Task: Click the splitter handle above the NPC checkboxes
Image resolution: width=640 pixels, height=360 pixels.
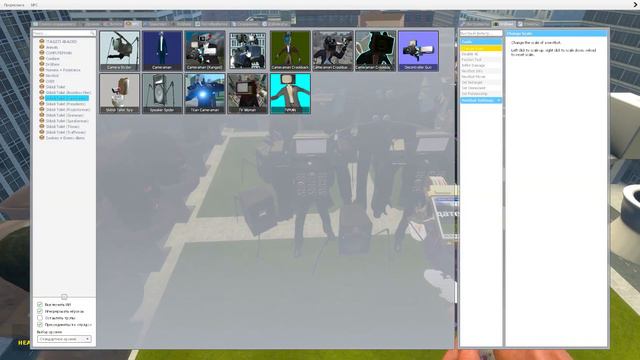Action: 64,297
